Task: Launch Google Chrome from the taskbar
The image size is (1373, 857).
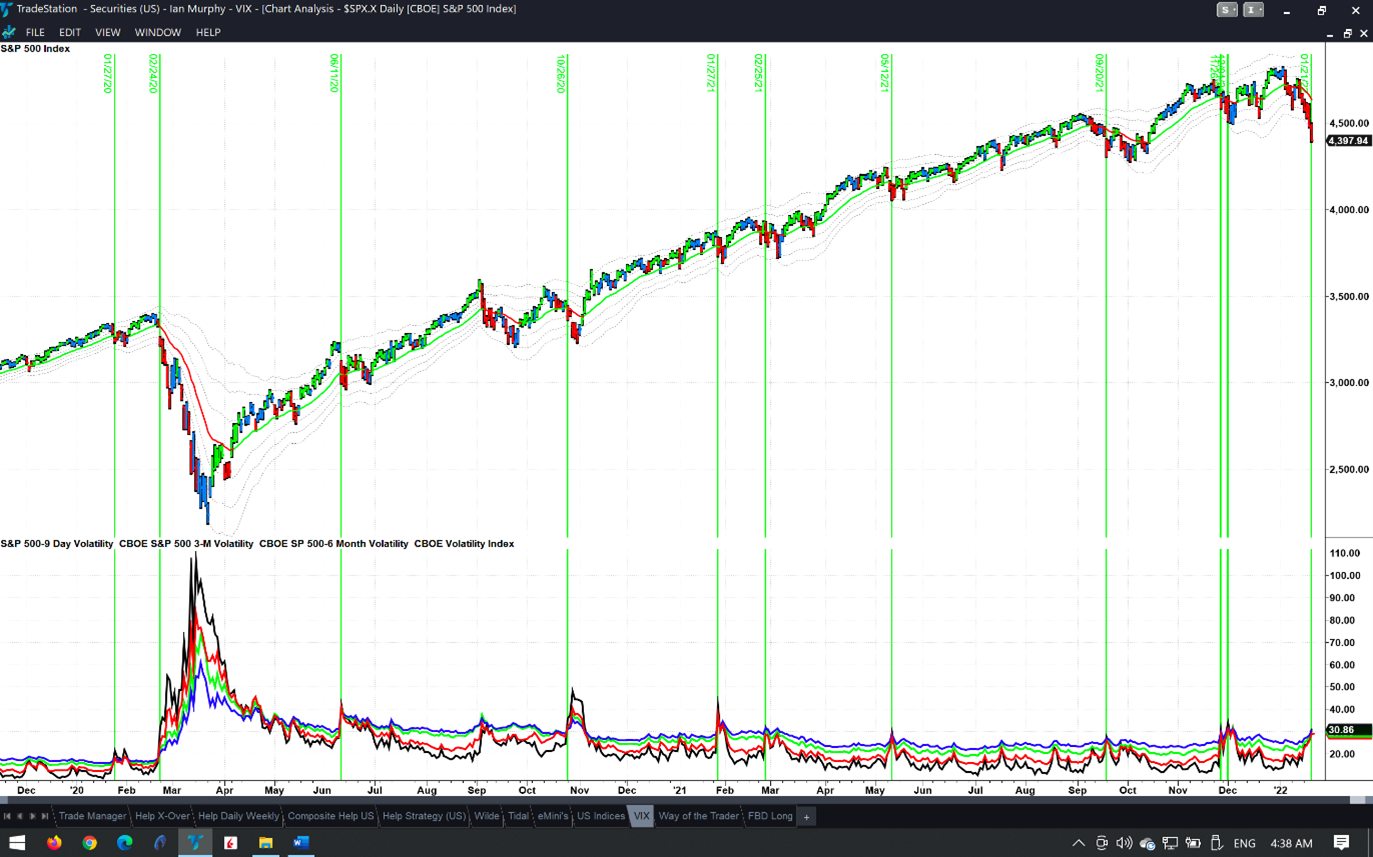Action: pyautogui.click(x=89, y=843)
